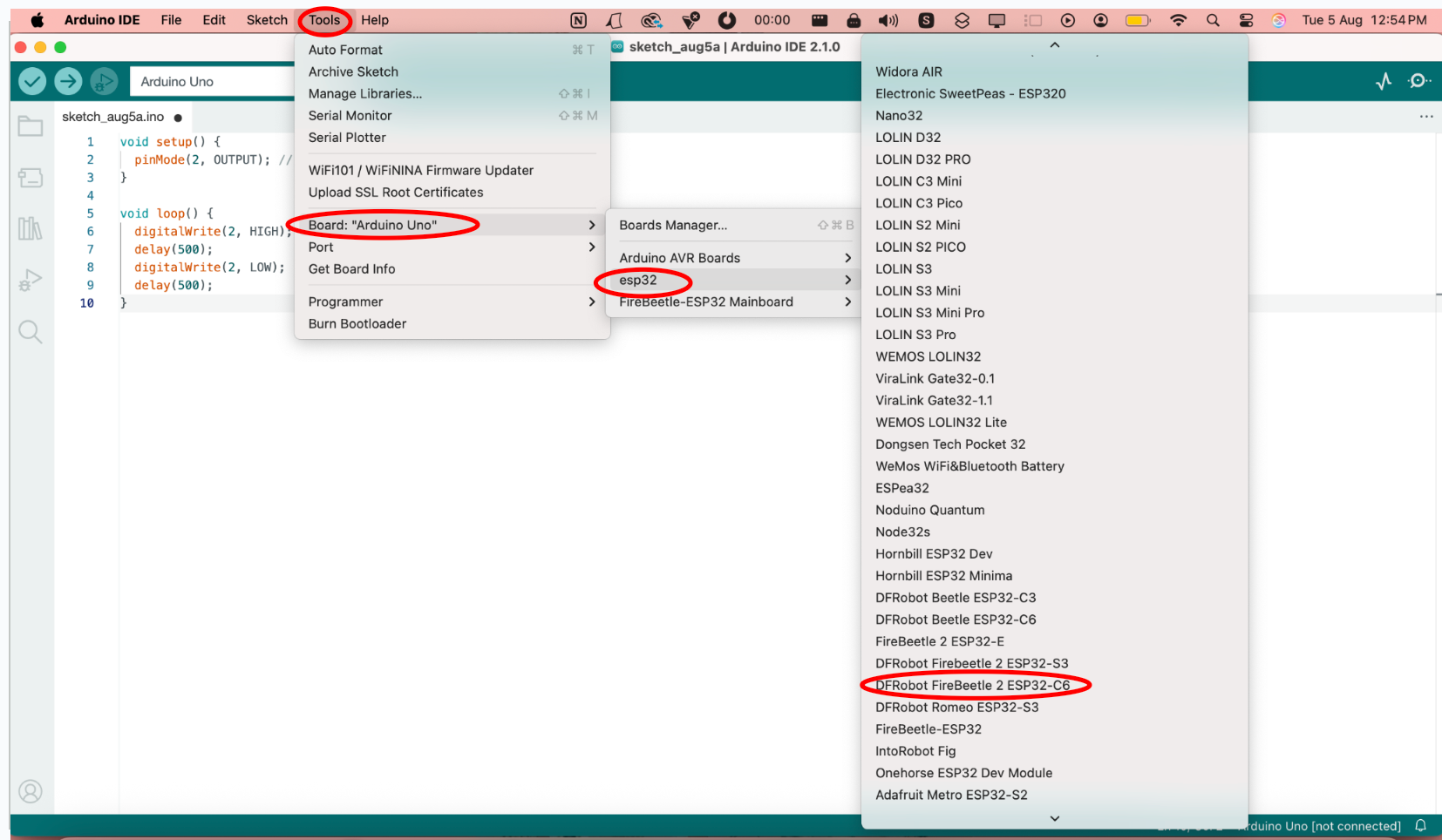This screenshot has width=1442, height=840.
Task: Click the volume icon in menu bar
Action: pos(888,20)
